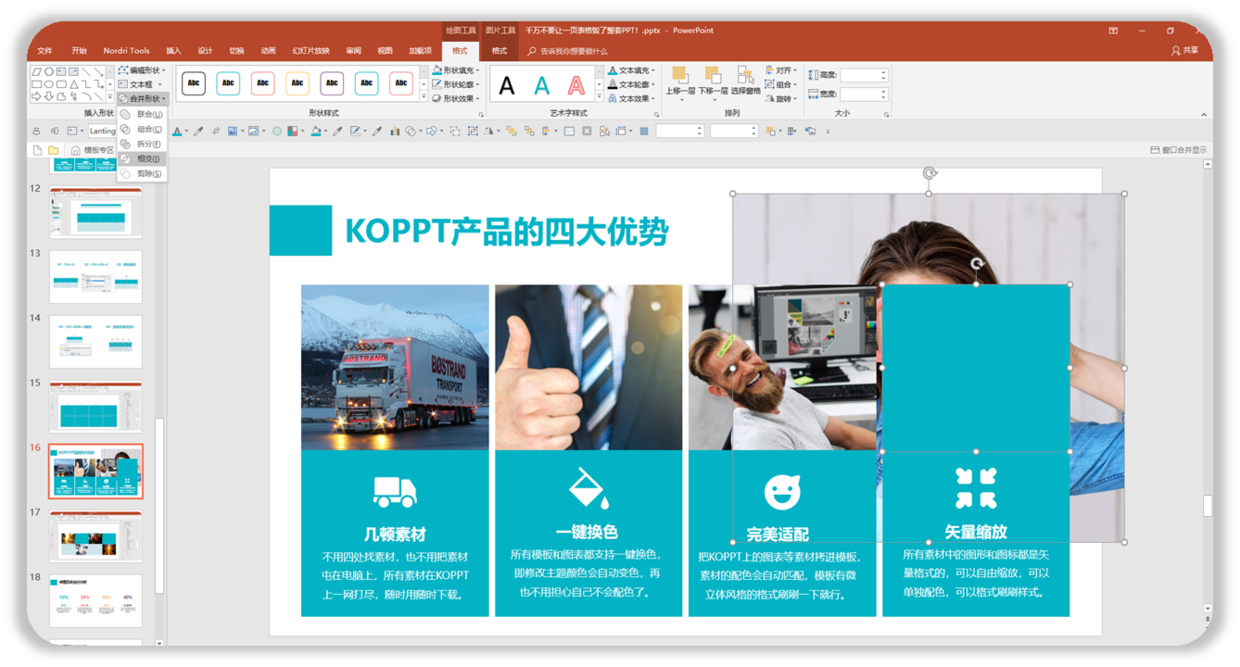Viewport: 1240px width, 667px height.
Task: Open the 合并形状 dropdown
Action: [142, 99]
